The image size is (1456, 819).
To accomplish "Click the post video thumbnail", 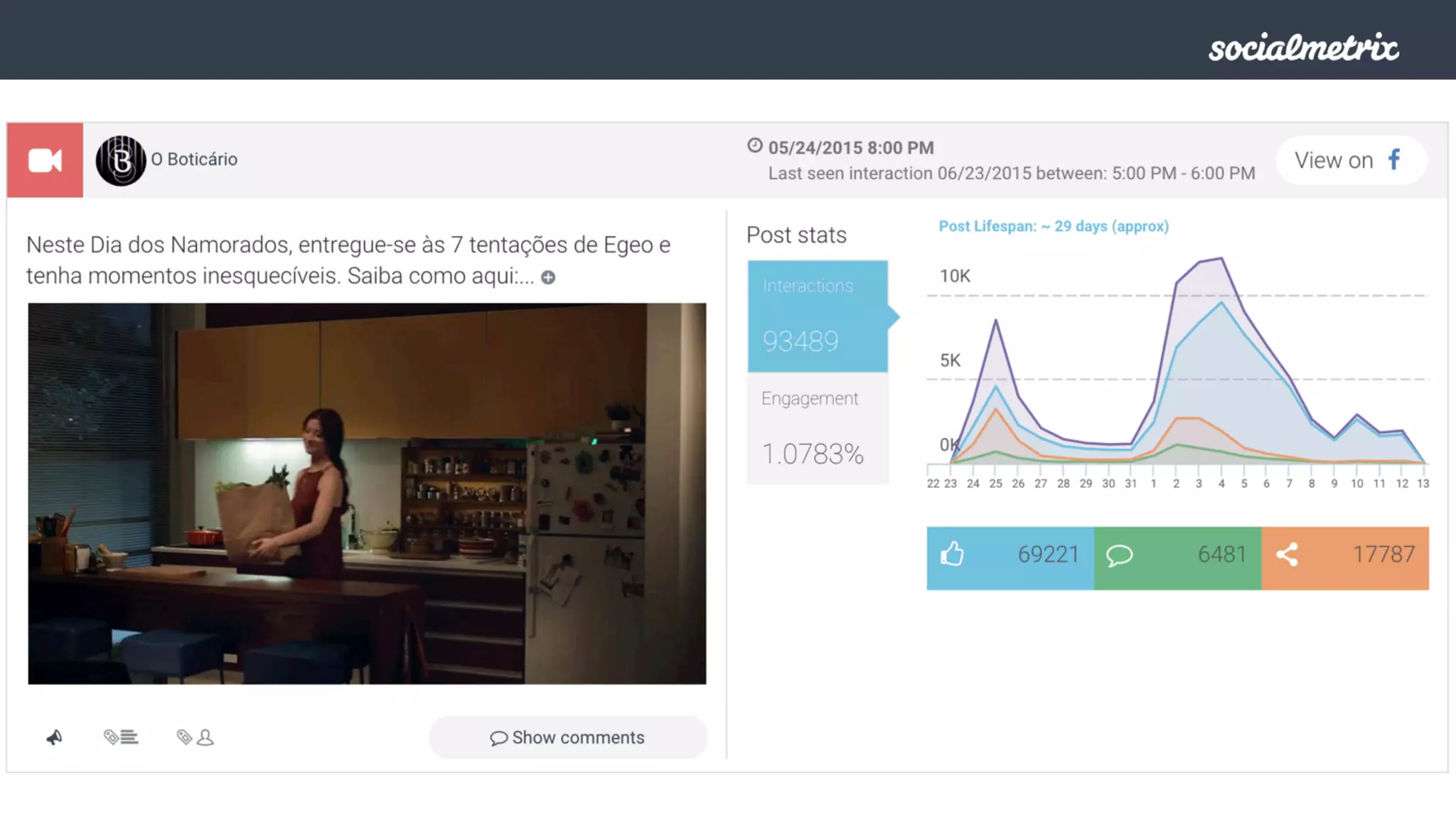I will (x=367, y=493).
